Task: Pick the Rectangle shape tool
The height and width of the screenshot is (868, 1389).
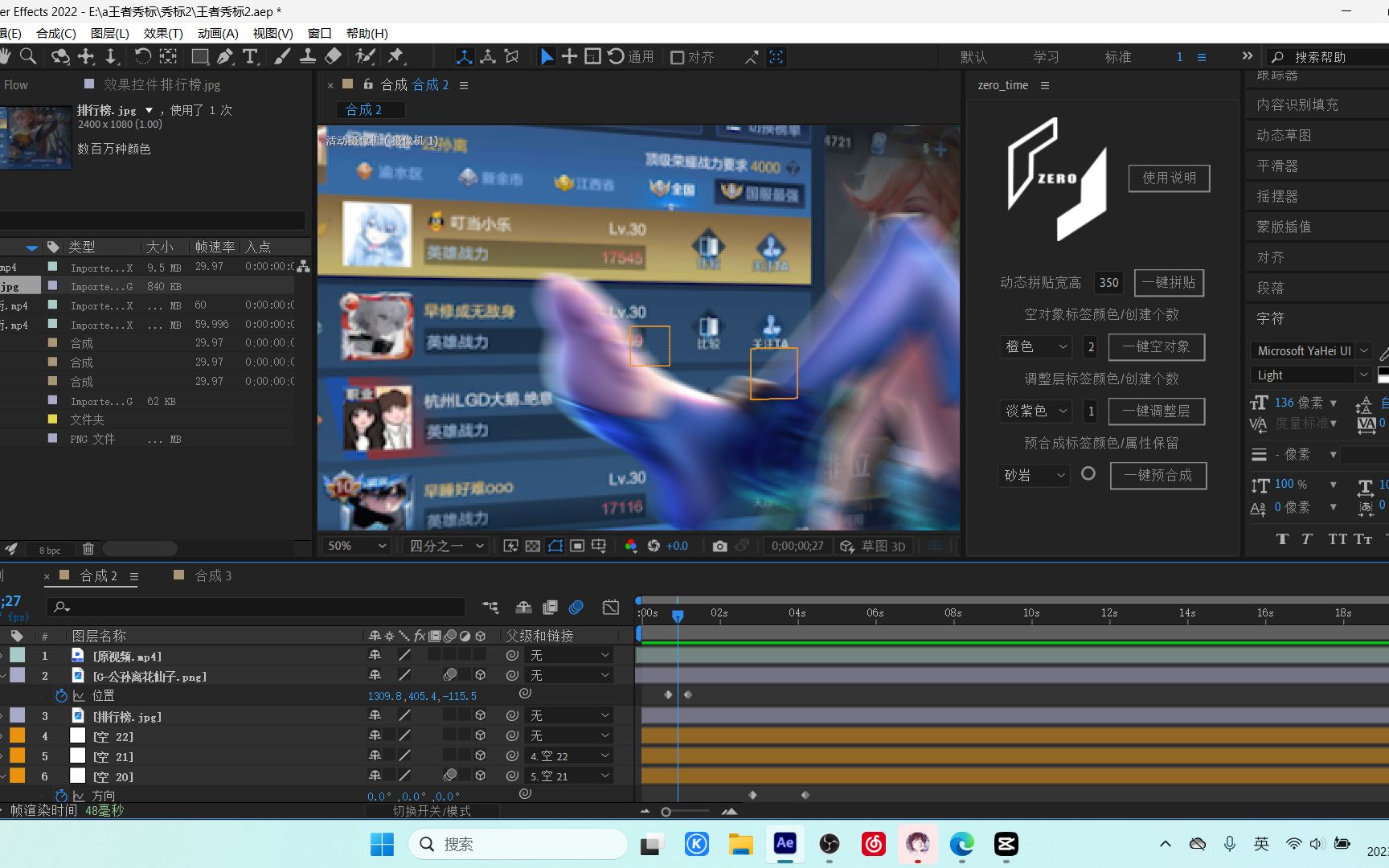Action: pos(199,56)
